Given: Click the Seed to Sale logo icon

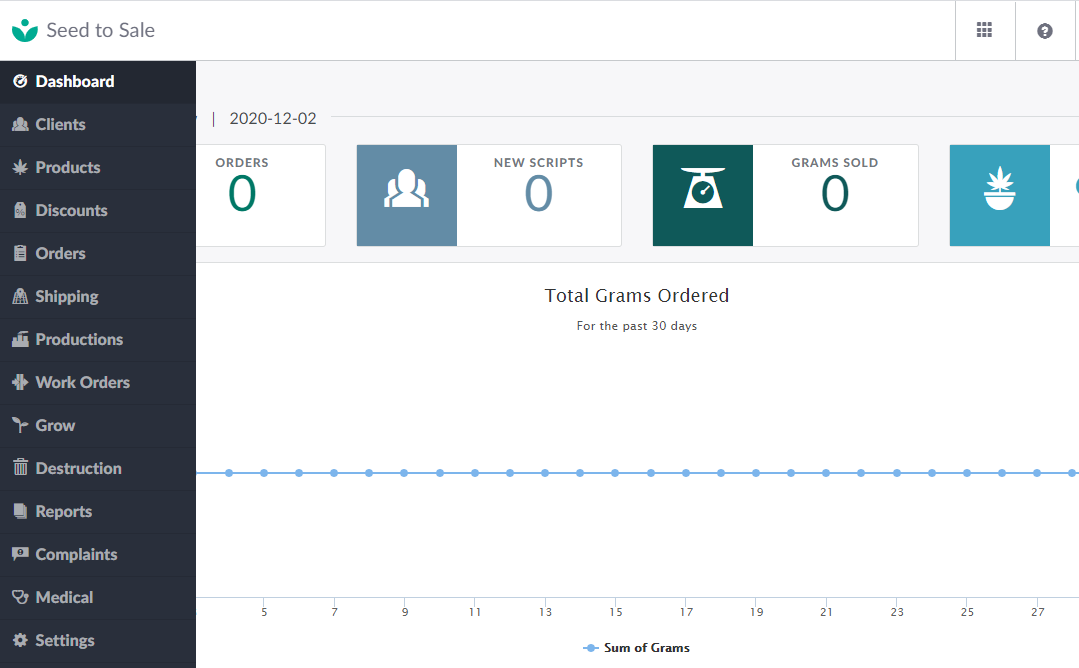Looking at the screenshot, I should tap(25, 30).
